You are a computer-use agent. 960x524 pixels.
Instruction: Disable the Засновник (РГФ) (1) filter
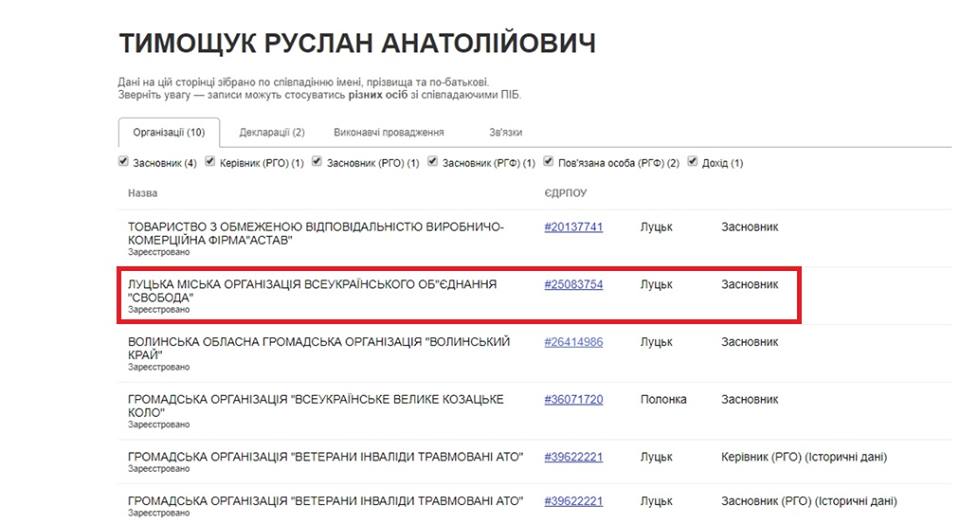[x=432, y=162]
